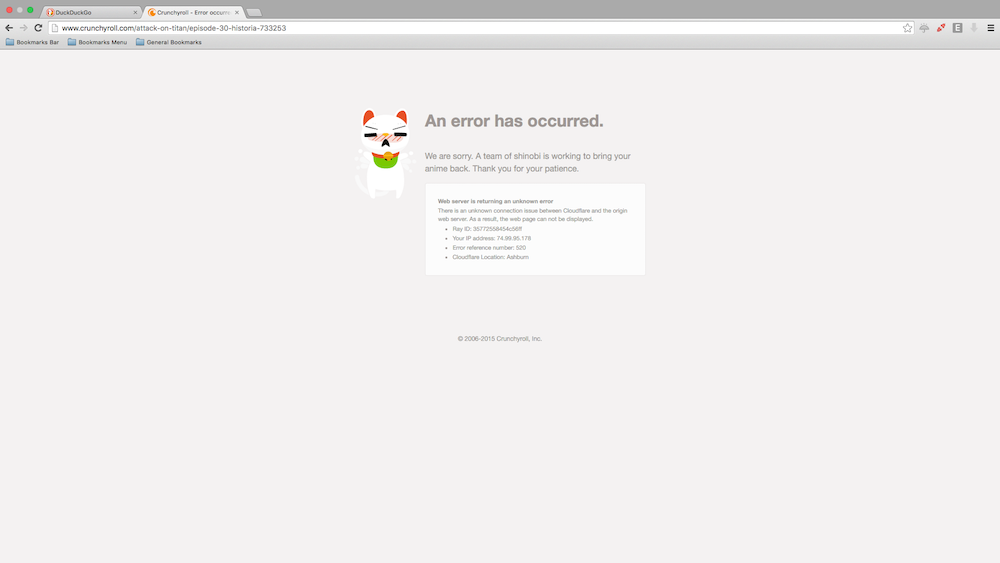The image size is (1000, 563).
Task: Click the browser back arrow button
Action: click(9, 28)
